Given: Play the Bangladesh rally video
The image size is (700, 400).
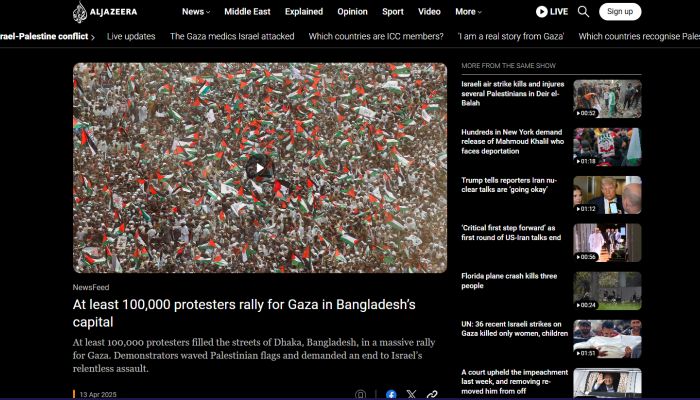Looking at the screenshot, I should tap(260, 168).
